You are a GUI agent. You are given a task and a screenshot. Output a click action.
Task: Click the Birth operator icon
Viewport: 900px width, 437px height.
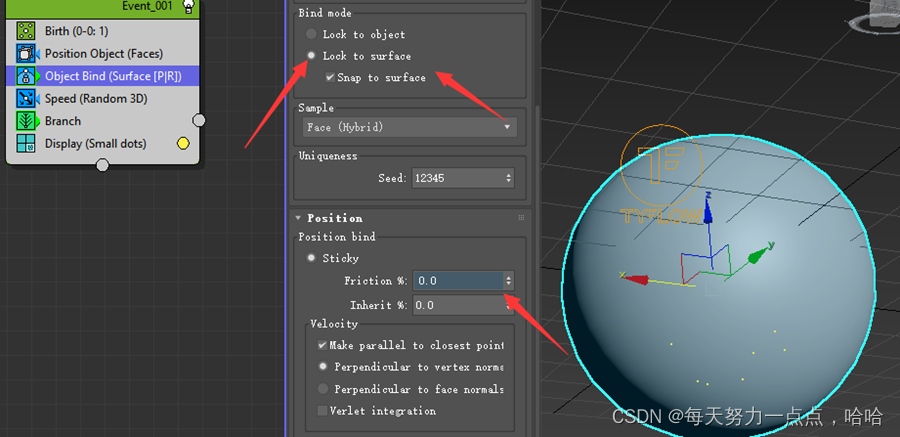tap(26, 31)
